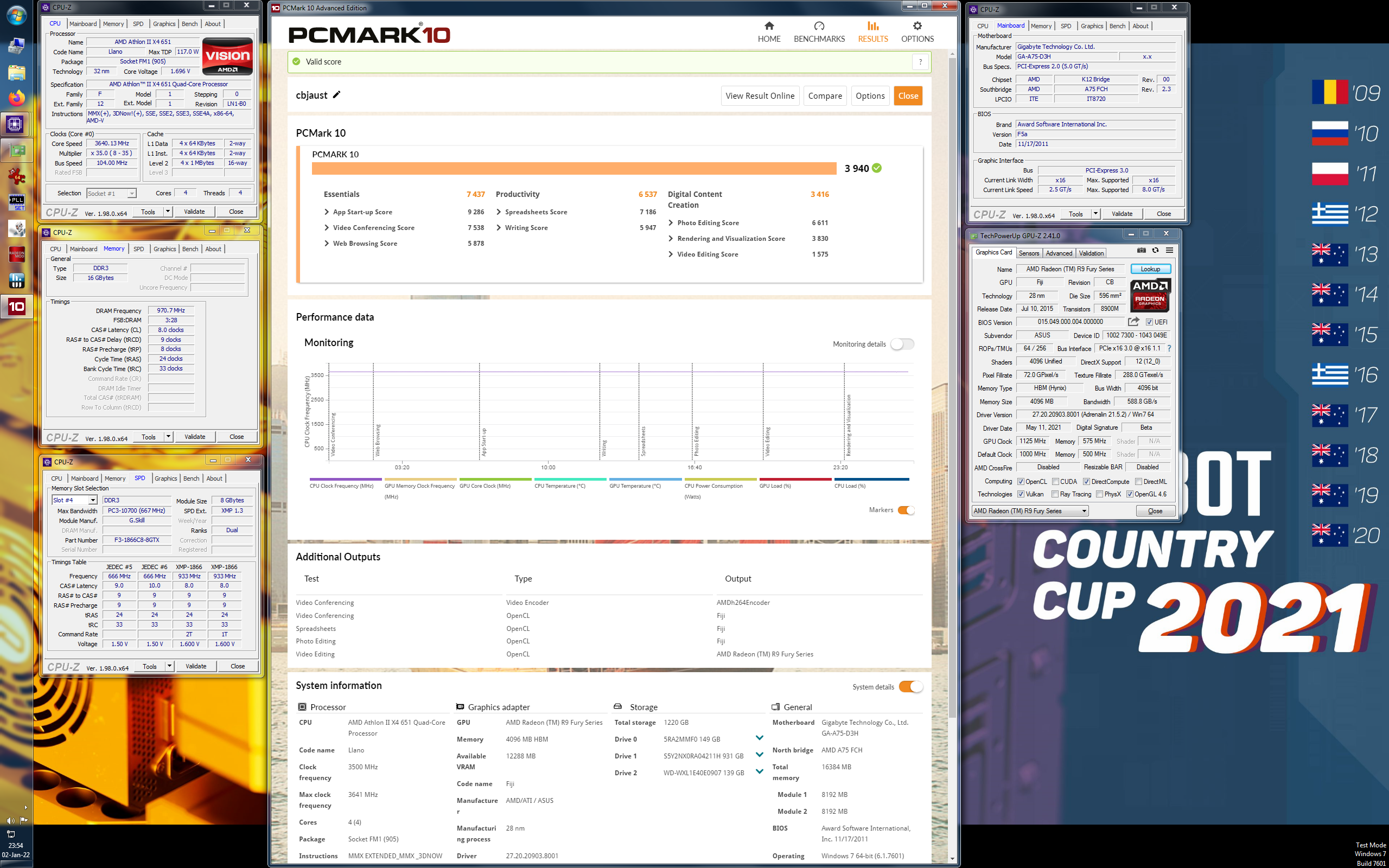Click Tools in the CPU-Z SPD window
1389x868 pixels.
(x=150, y=667)
